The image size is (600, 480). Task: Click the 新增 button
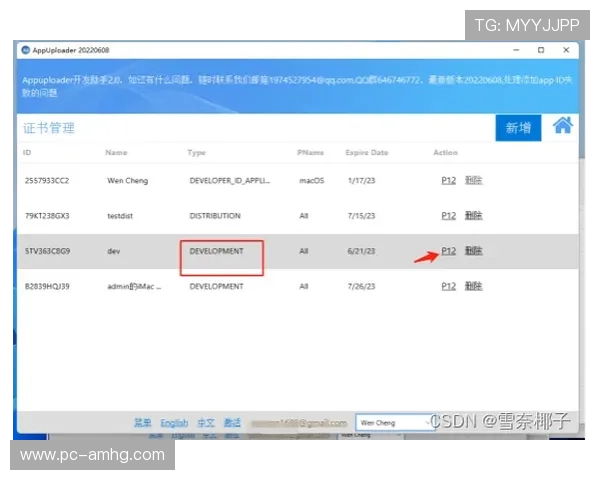point(518,128)
